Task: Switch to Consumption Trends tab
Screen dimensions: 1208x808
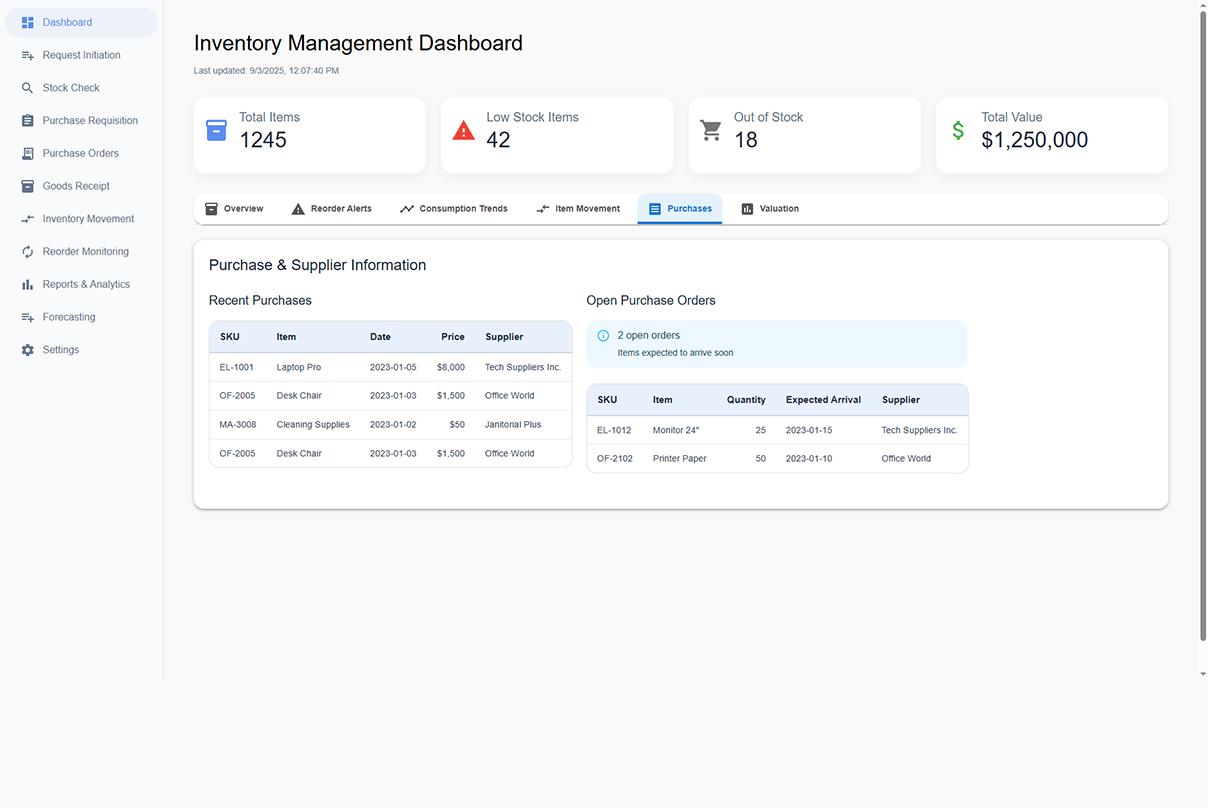Action: click(454, 209)
